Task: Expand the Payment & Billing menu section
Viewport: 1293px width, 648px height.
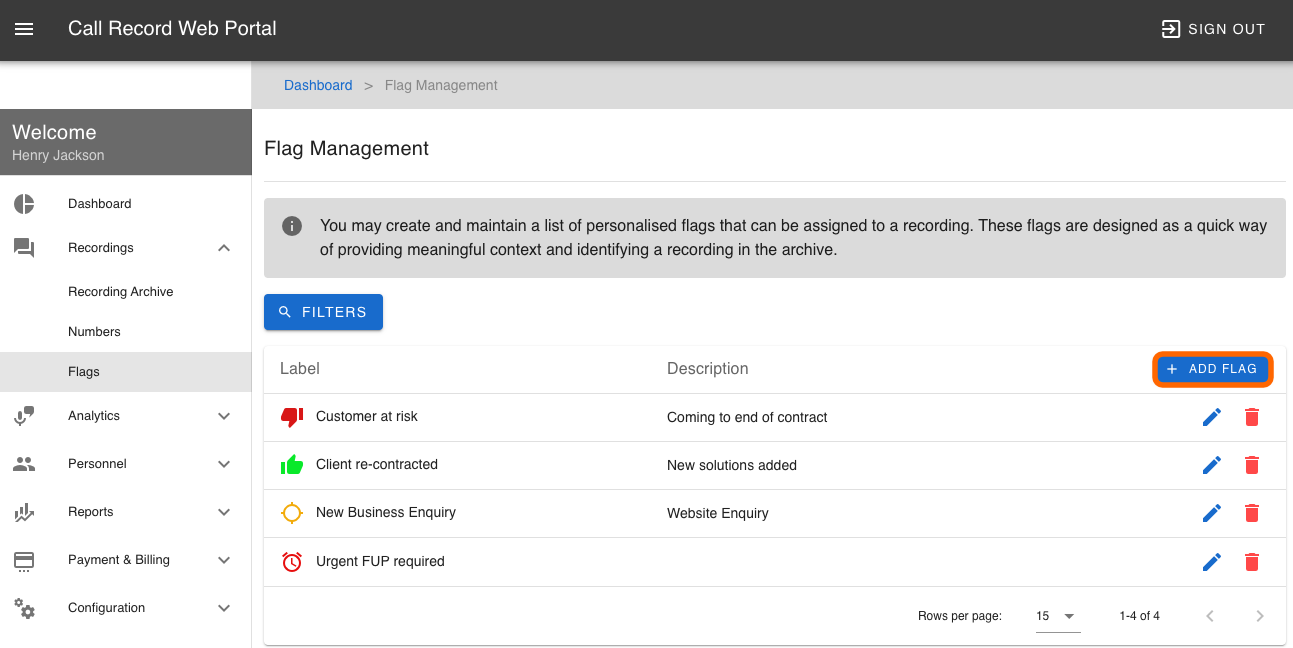Action: [x=224, y=560]
